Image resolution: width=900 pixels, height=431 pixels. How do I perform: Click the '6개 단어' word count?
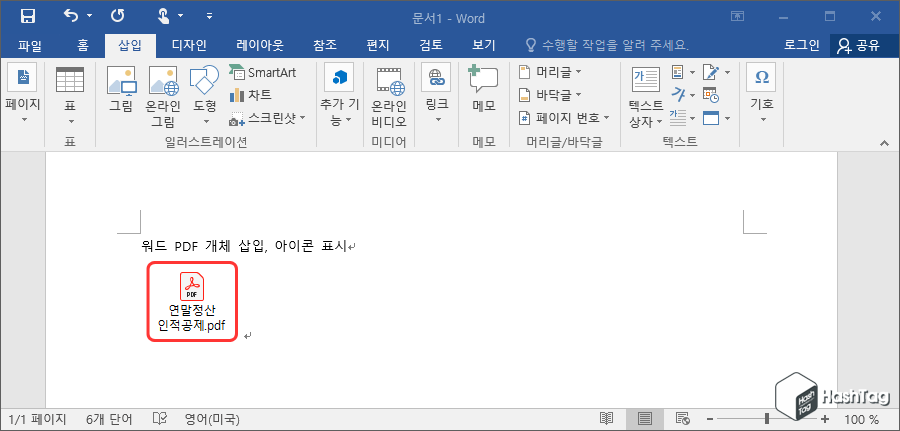[x=109, y=420]
